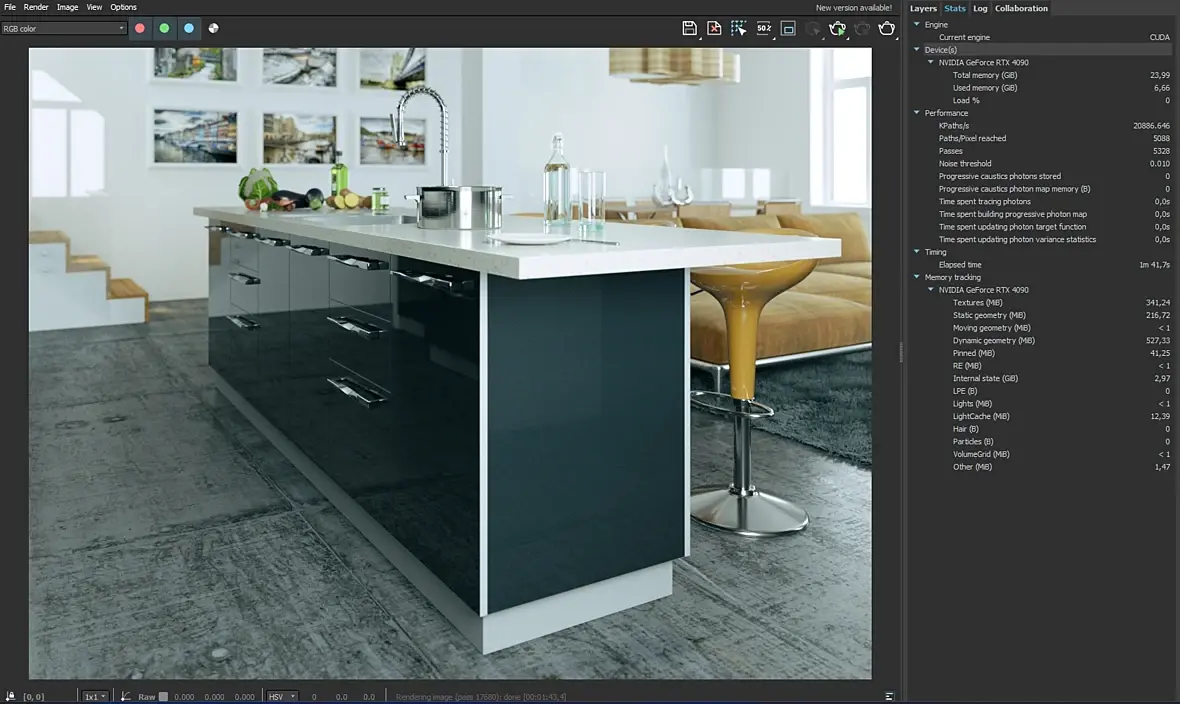Collapse the Performance section
Viewport: 1180px width, 704px height.
(x=917, y=113)
